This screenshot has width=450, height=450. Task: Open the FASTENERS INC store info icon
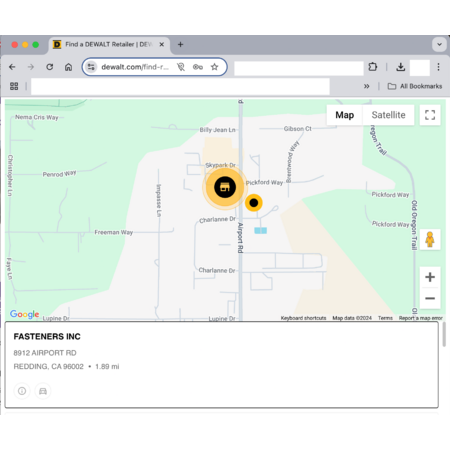pos(22,391)
